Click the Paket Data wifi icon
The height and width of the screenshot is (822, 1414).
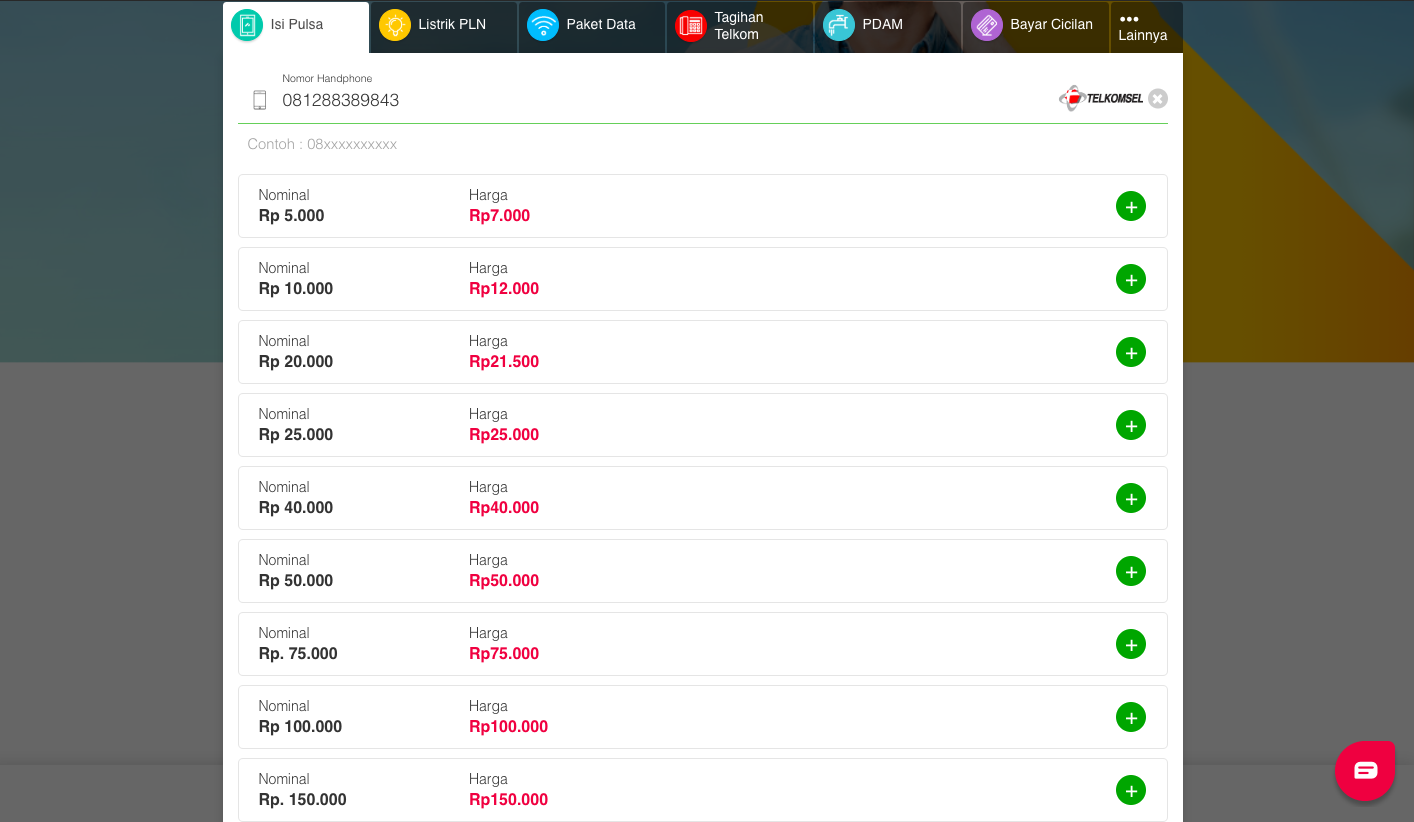point(543,25)
